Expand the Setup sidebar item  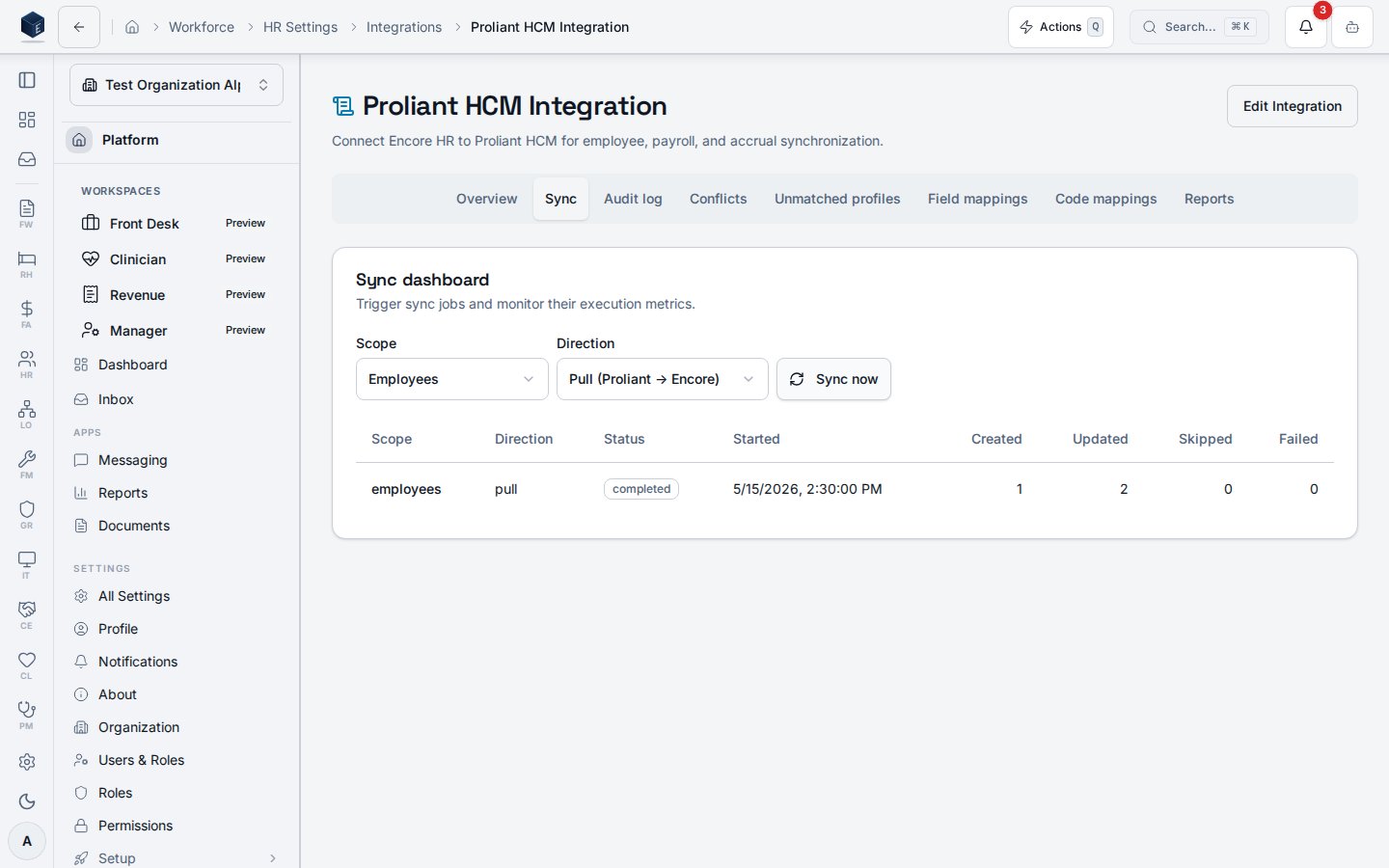coord(177,857)
